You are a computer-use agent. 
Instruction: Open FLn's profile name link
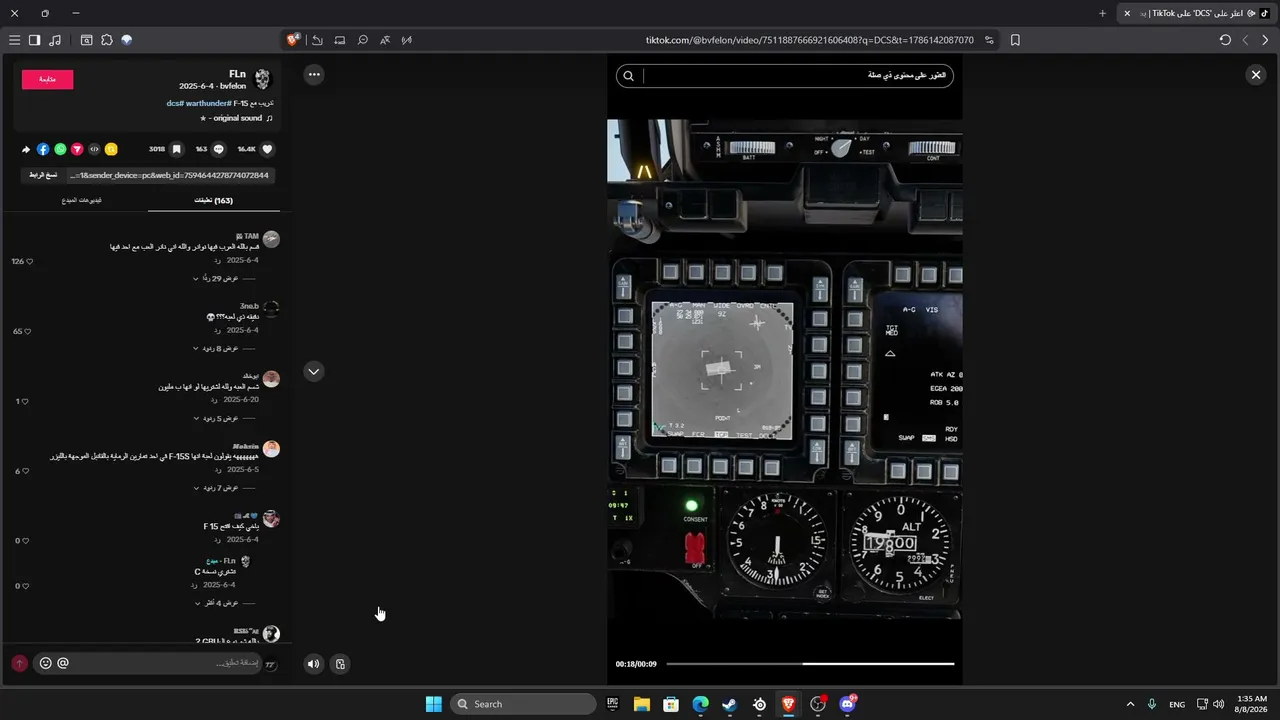coord(237,74)
